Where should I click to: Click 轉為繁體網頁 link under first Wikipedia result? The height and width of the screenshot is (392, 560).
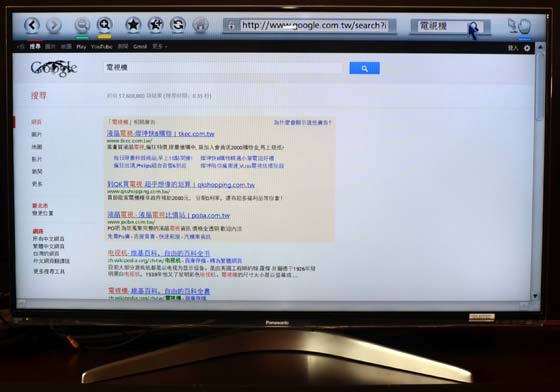[225, 261]
